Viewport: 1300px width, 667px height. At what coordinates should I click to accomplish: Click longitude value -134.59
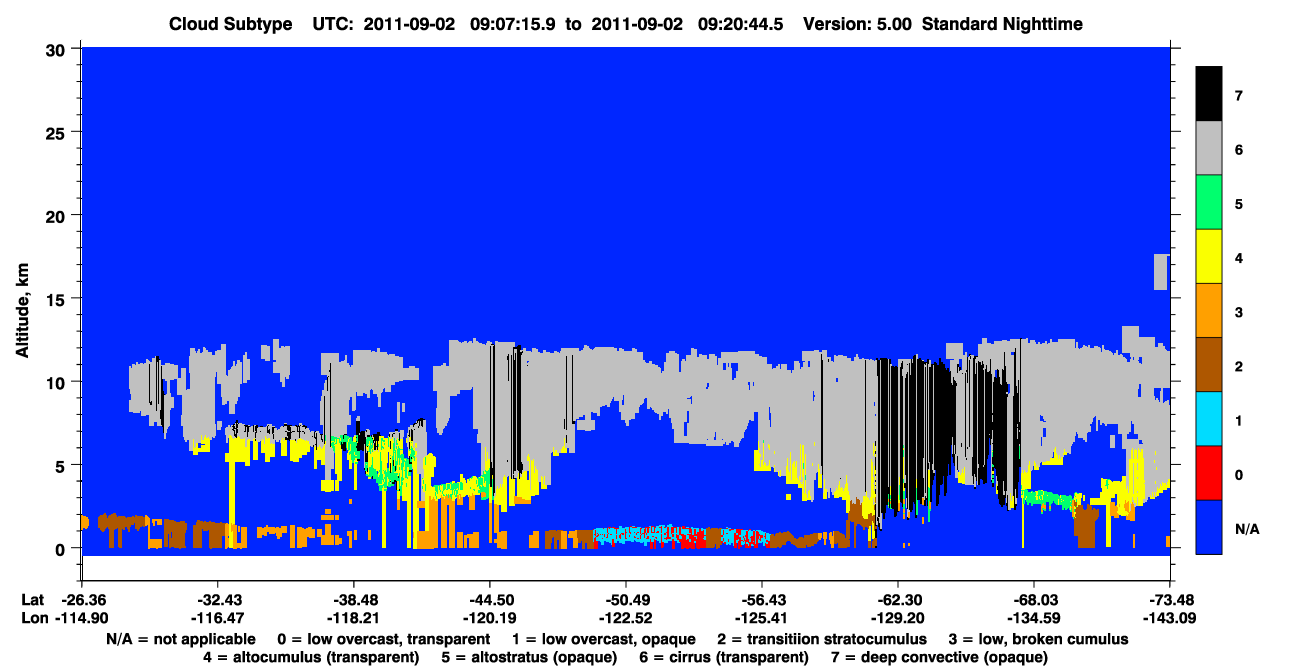tap(1033, 617)
